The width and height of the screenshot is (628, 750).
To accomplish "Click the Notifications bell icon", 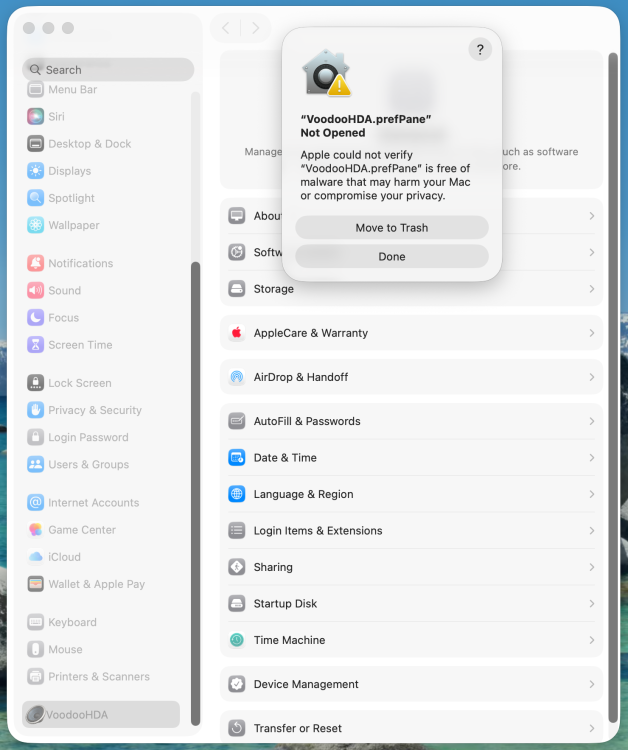I will pos(35,263).
